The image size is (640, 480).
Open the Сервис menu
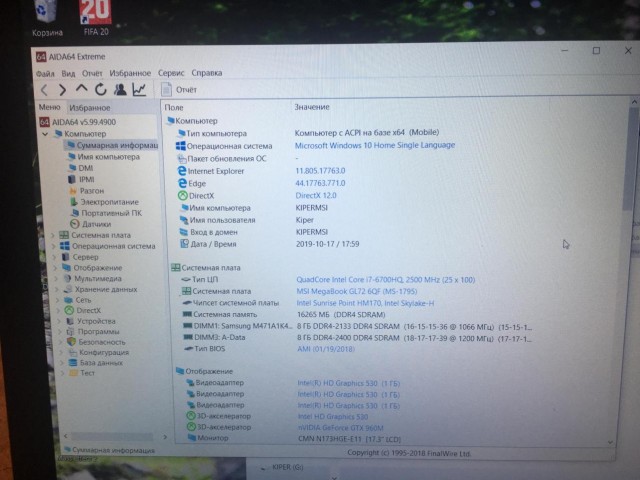171,73
